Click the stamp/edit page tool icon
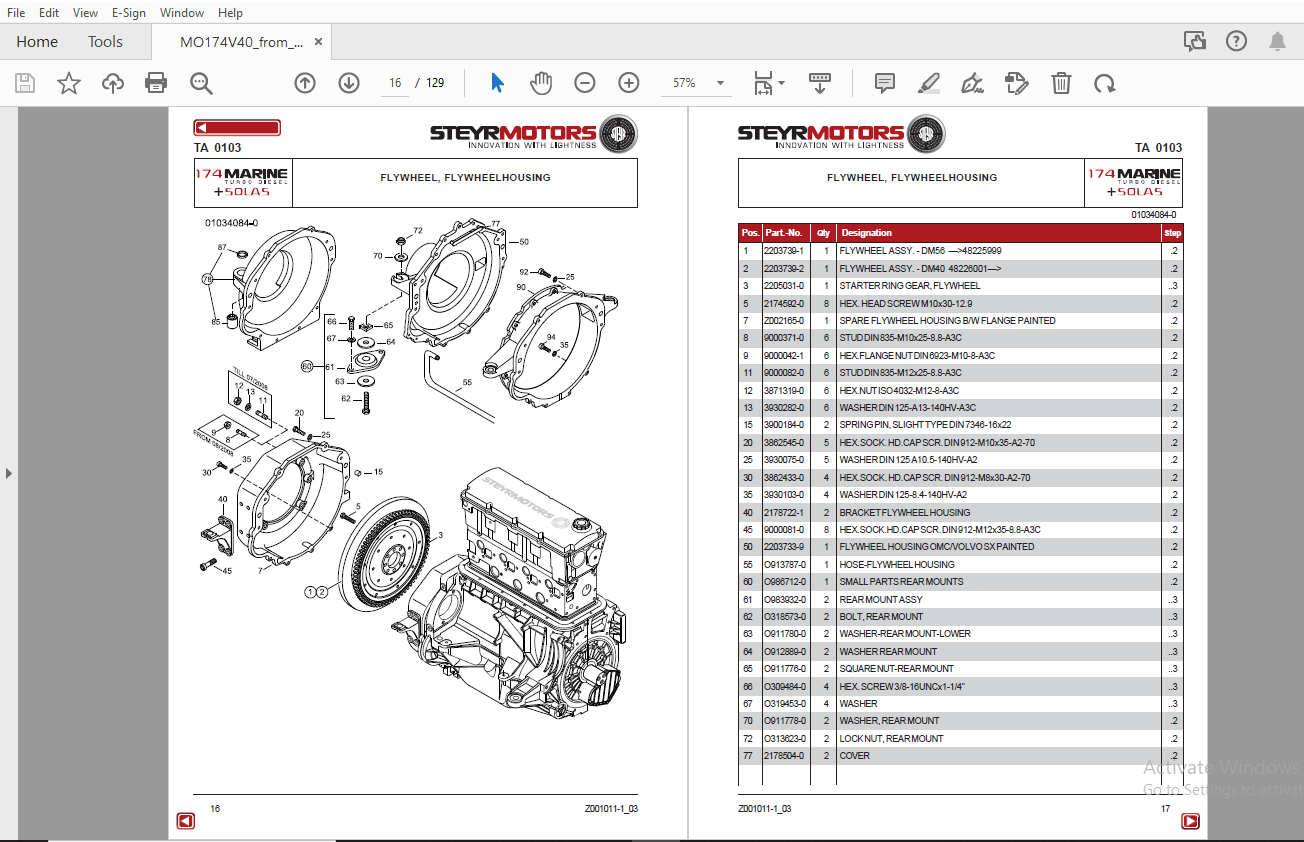 pyautogui.click(x=1017, y=83)
